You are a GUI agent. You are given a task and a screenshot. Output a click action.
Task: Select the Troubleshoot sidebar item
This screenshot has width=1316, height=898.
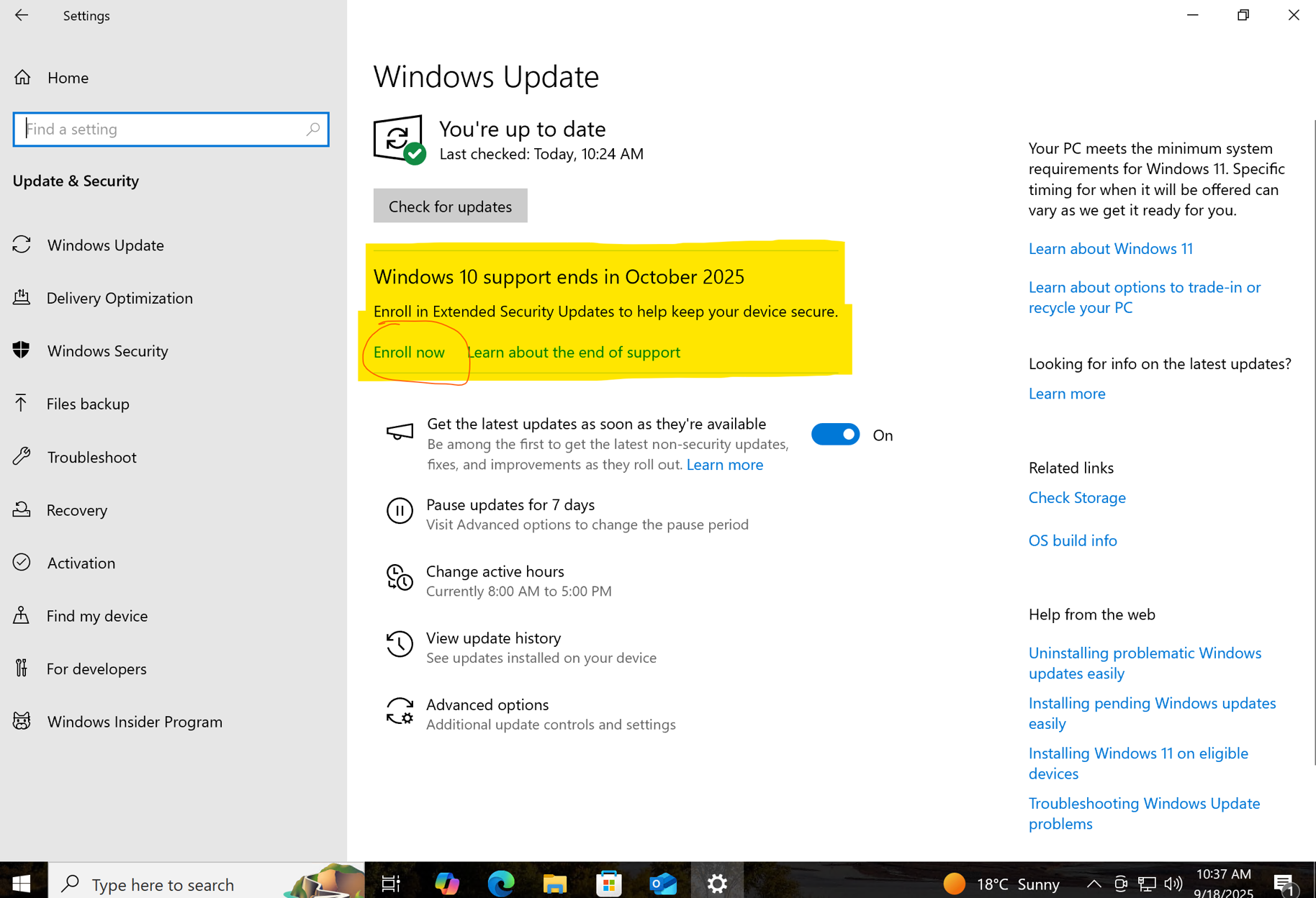click(x=91, y=456)
